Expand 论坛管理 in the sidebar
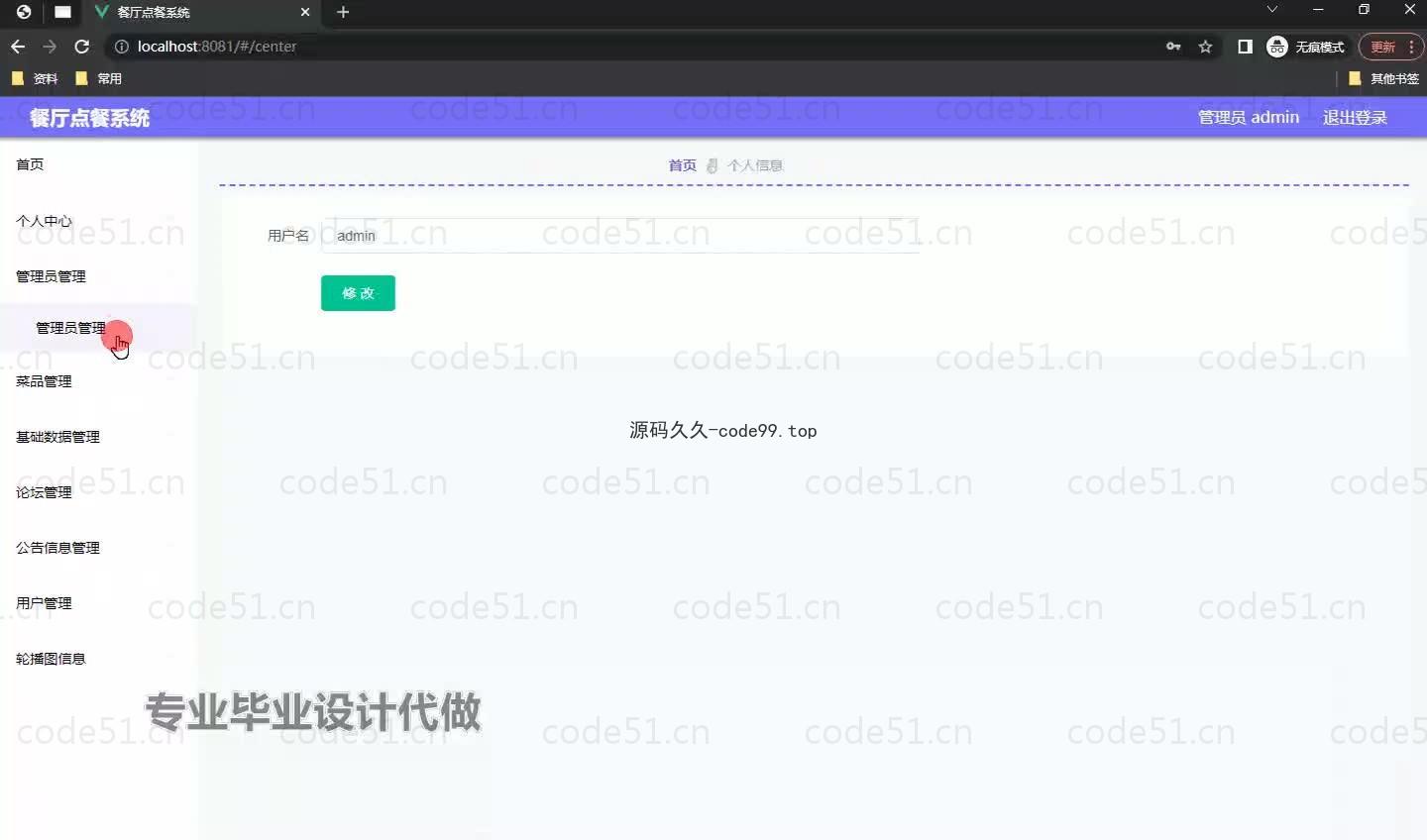Screen dimensions: 1427x840 (x=99, y=492)
